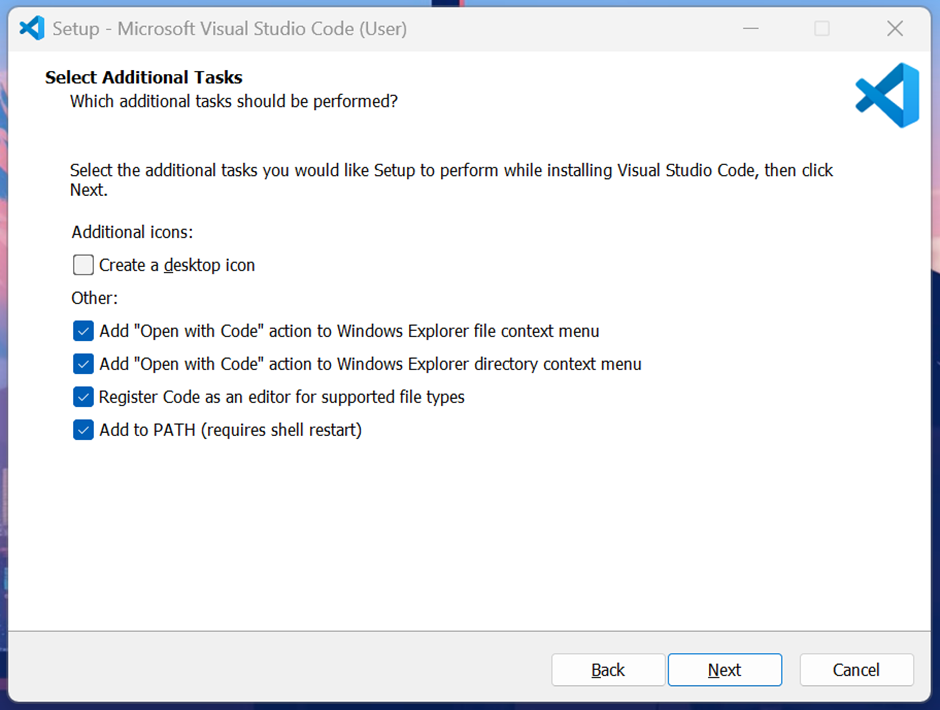Minimize the Setup window
The image size is (940, 710).
click(751, 28)
